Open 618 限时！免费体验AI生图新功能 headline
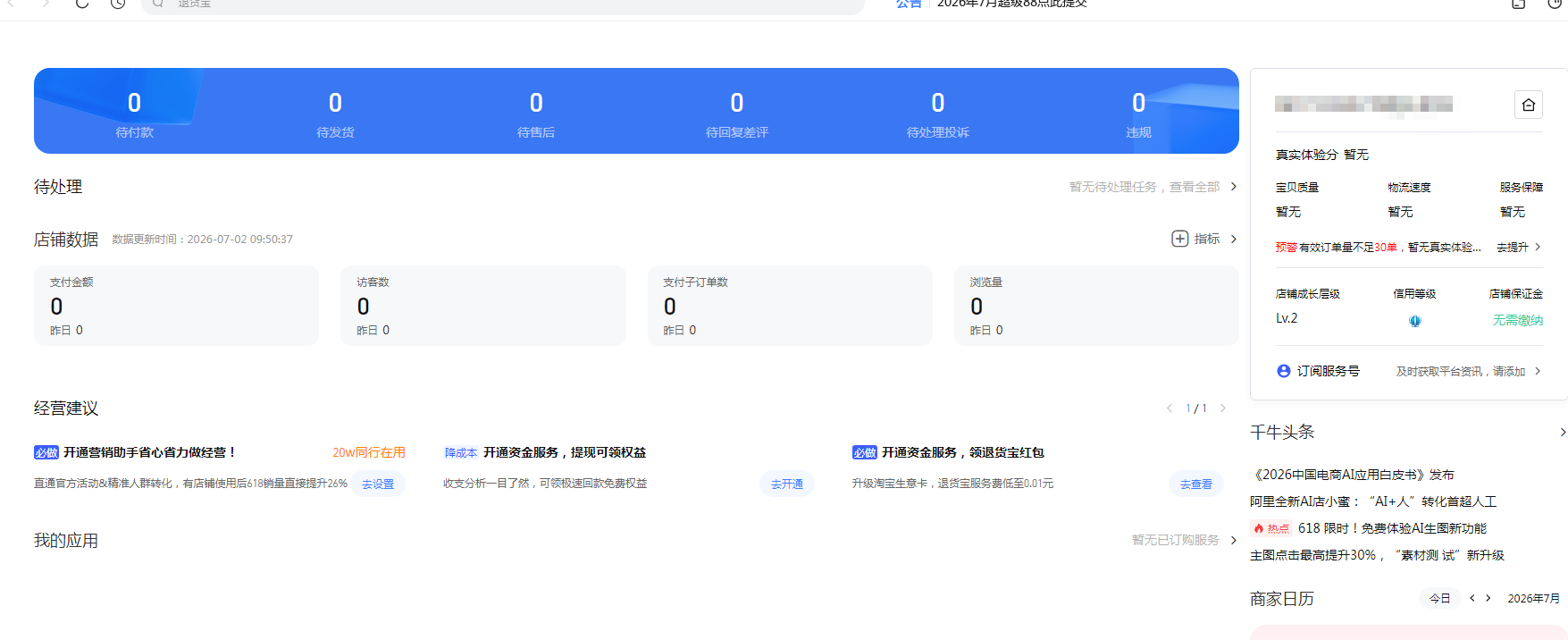Viewport: 1568px width, 640px height. [1392, 528]
